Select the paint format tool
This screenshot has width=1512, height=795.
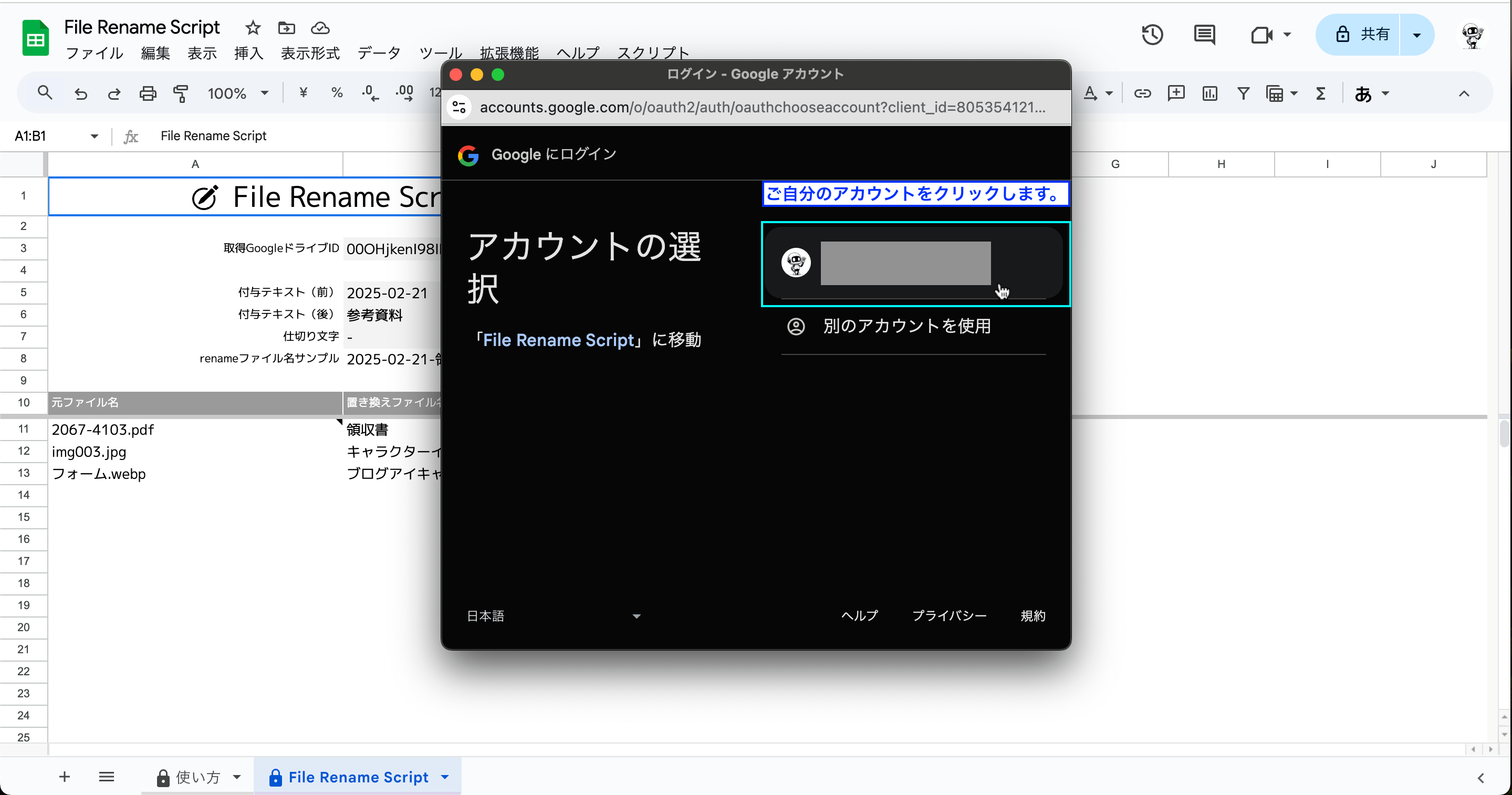(181, 93)
